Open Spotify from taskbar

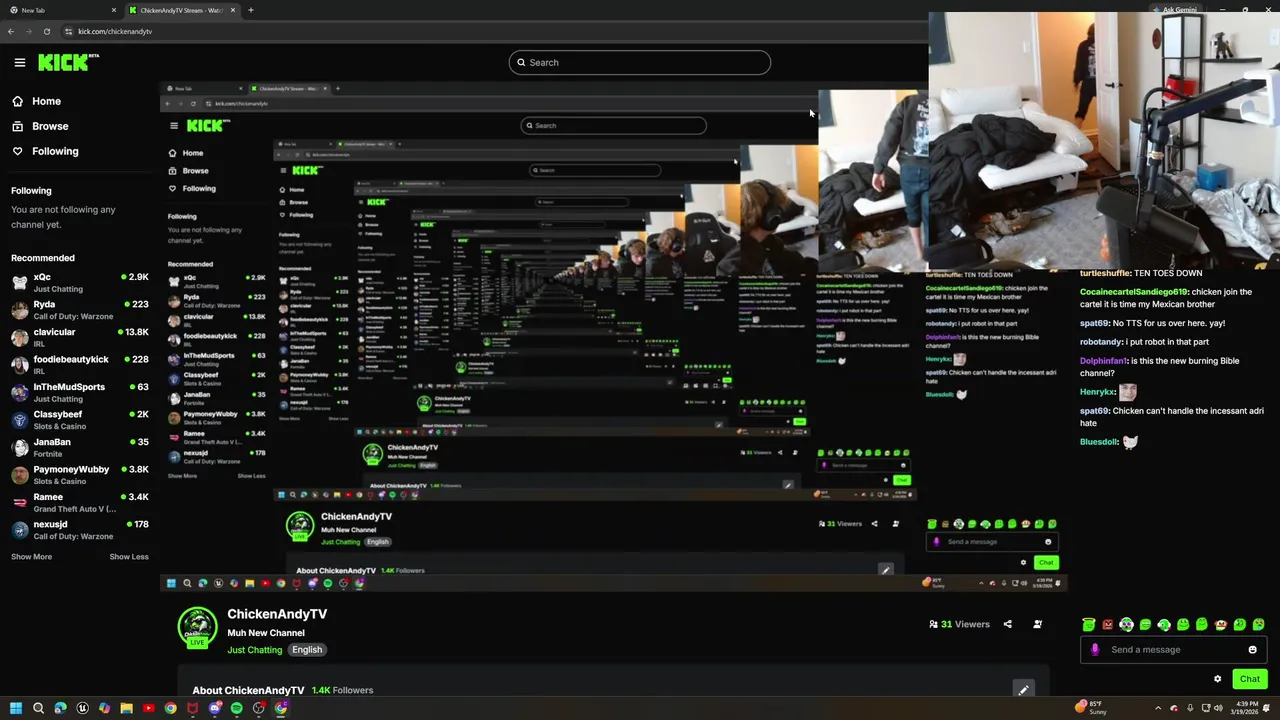tap(236, 708)
